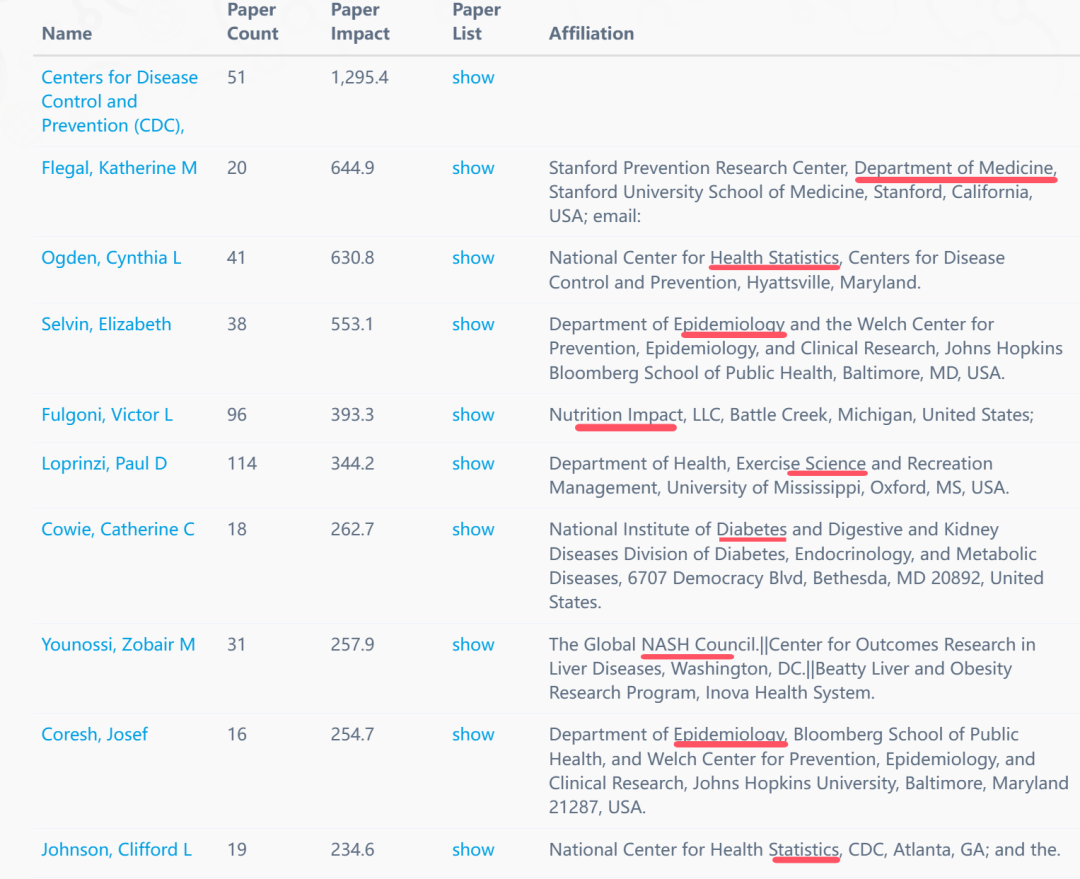
Task: Open Ogden, Cynthia L author link
Action: (111, 258)
